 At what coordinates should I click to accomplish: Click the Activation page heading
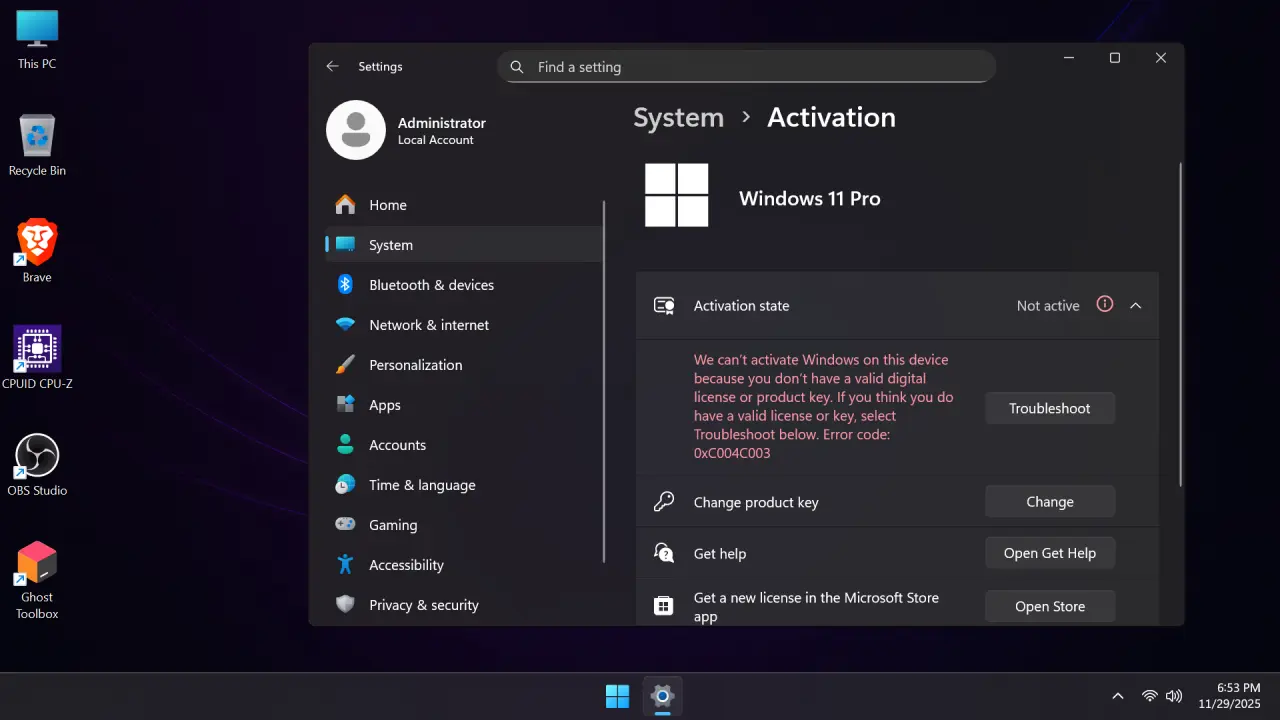click(831, 118)
